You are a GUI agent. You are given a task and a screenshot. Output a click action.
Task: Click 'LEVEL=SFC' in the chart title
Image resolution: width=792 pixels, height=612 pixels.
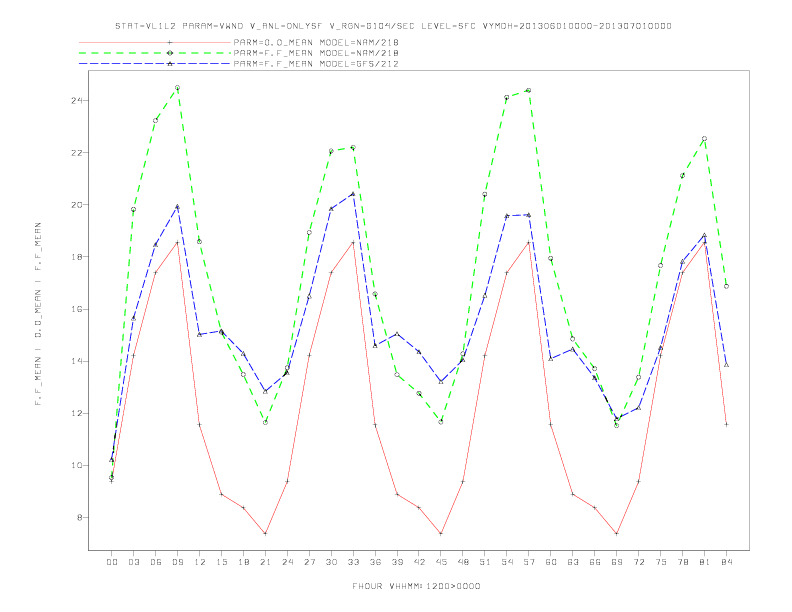click(449, 26)
